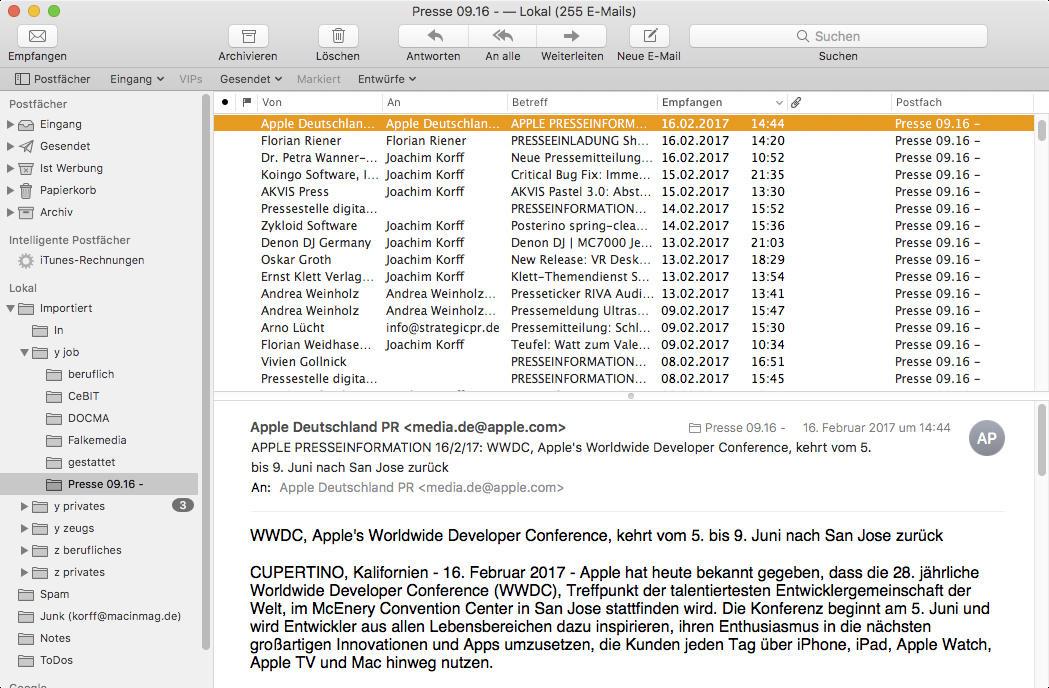Select the VIPs favorites bar item
This screenshot has width=1049, height=688.
(191, 79)
